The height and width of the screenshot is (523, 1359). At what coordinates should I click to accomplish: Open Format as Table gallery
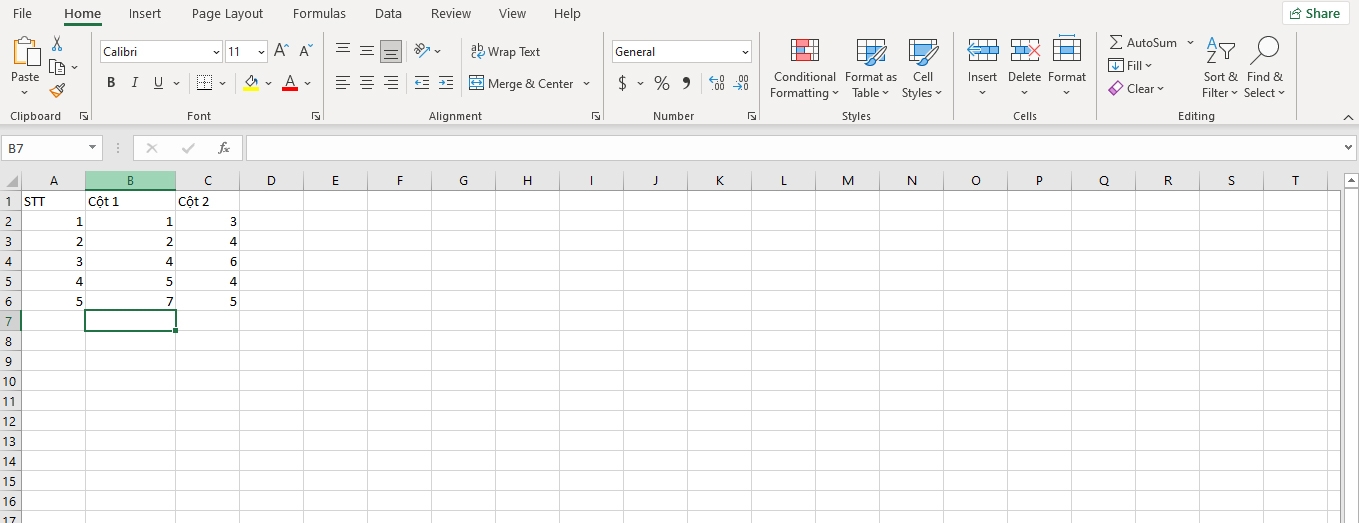871,69
